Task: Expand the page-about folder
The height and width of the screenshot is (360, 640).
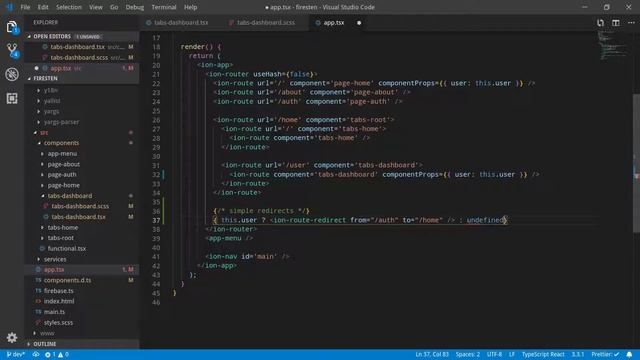Action: click(x=64, y=164)
